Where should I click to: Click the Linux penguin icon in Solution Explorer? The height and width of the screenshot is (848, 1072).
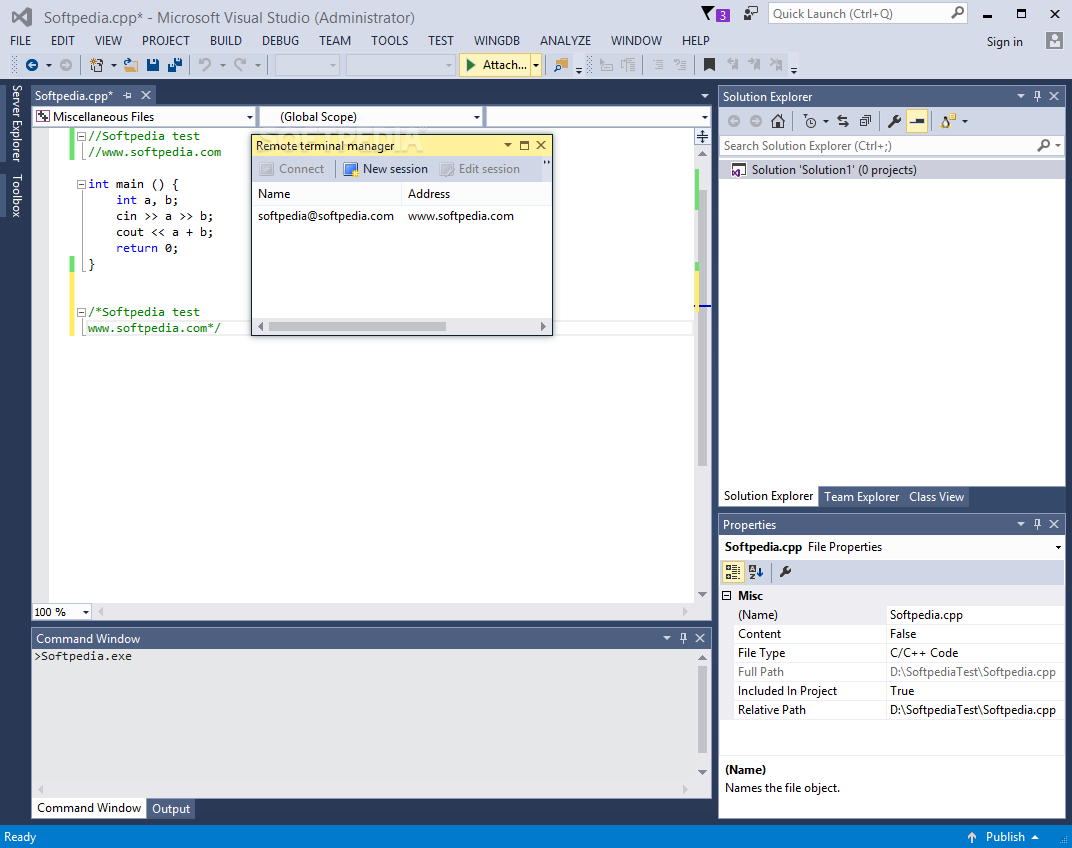pos(948,121)
